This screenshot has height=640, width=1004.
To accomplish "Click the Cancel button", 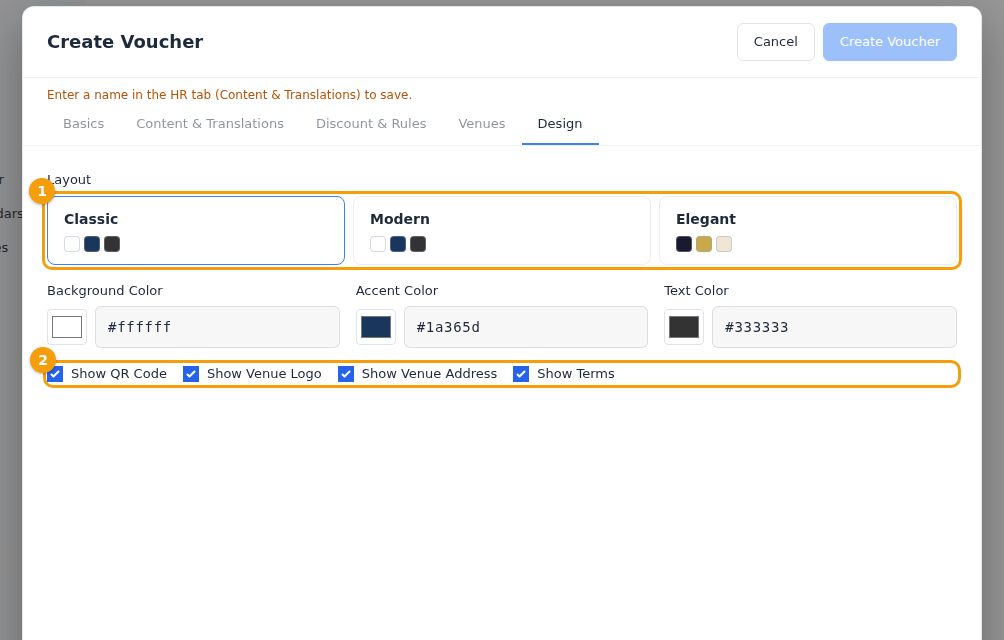I will point(775,42).
